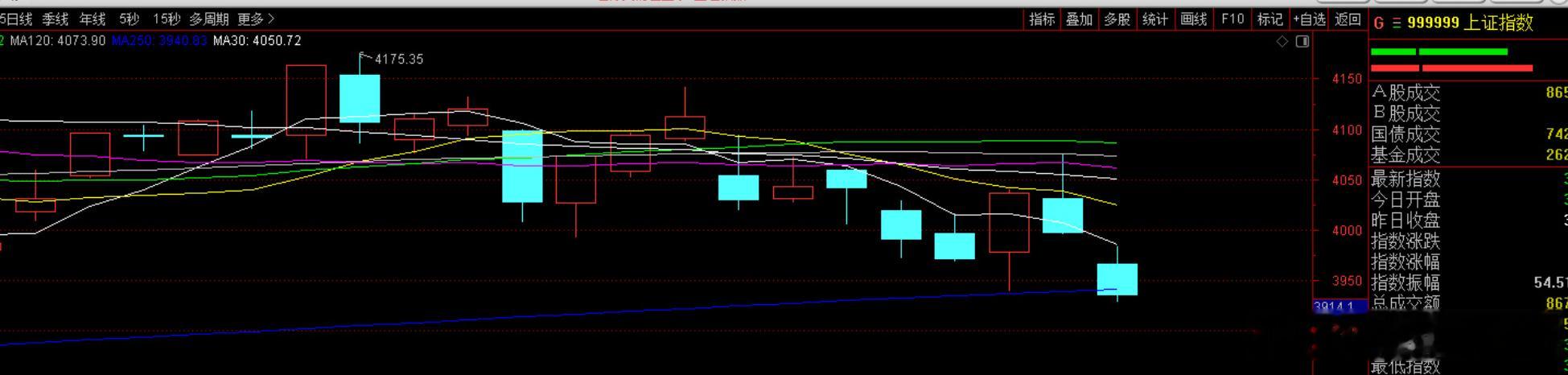Expand the 更多 periods menu
This screenshot has height=375, width=1568.
[256, 19]
